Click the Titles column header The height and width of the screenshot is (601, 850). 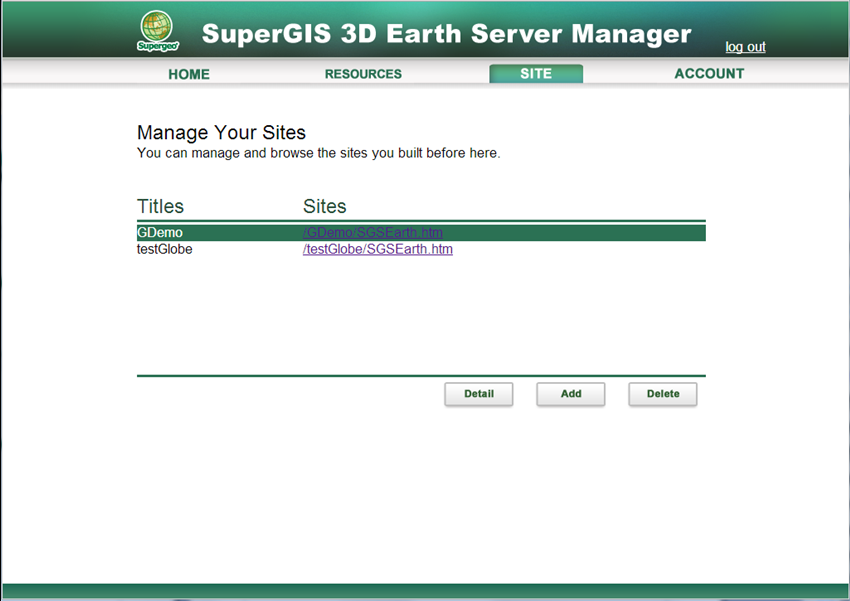pyautogui.click(x=160, y=206)
